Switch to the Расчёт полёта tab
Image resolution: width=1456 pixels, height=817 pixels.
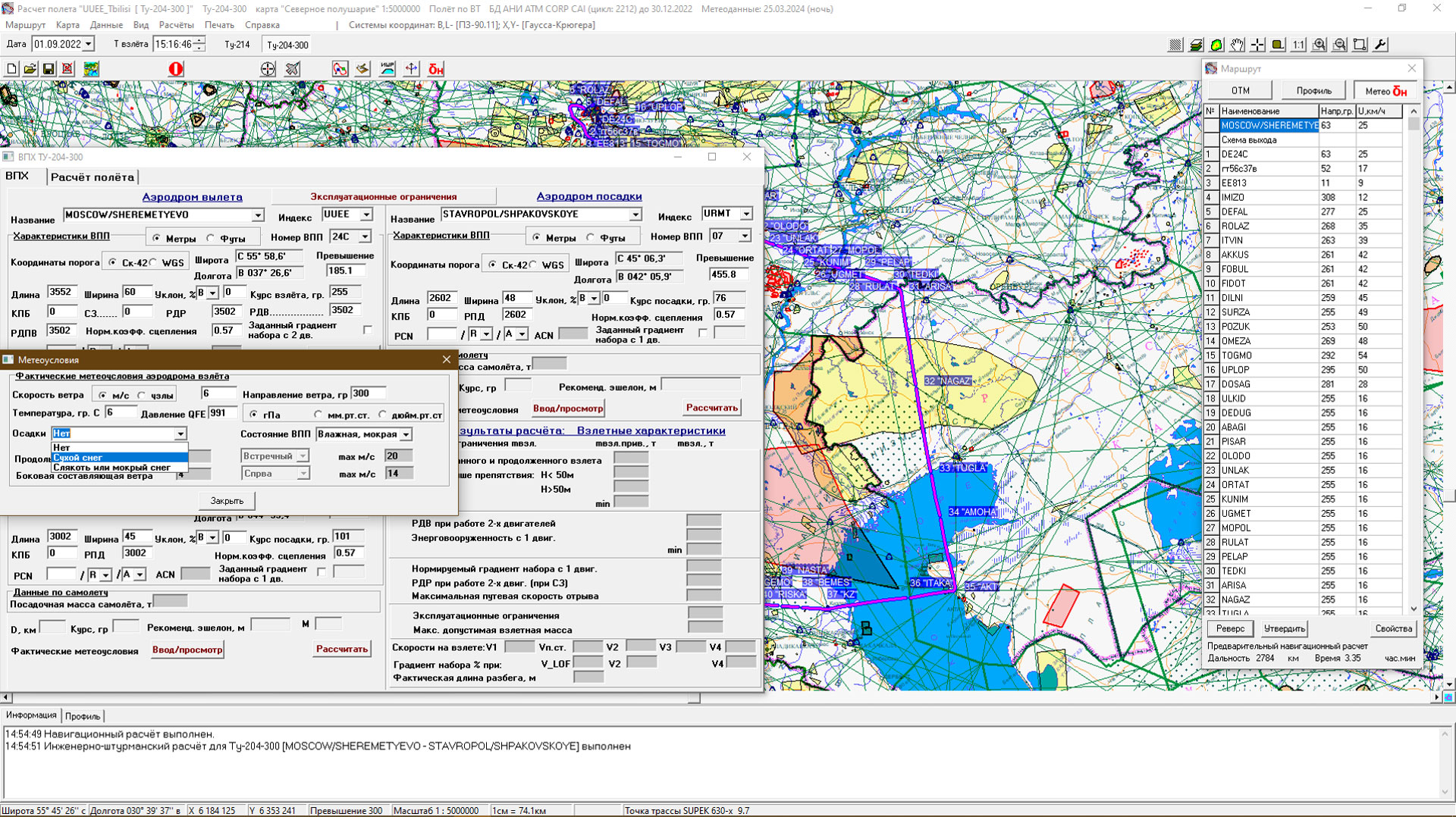93,177
